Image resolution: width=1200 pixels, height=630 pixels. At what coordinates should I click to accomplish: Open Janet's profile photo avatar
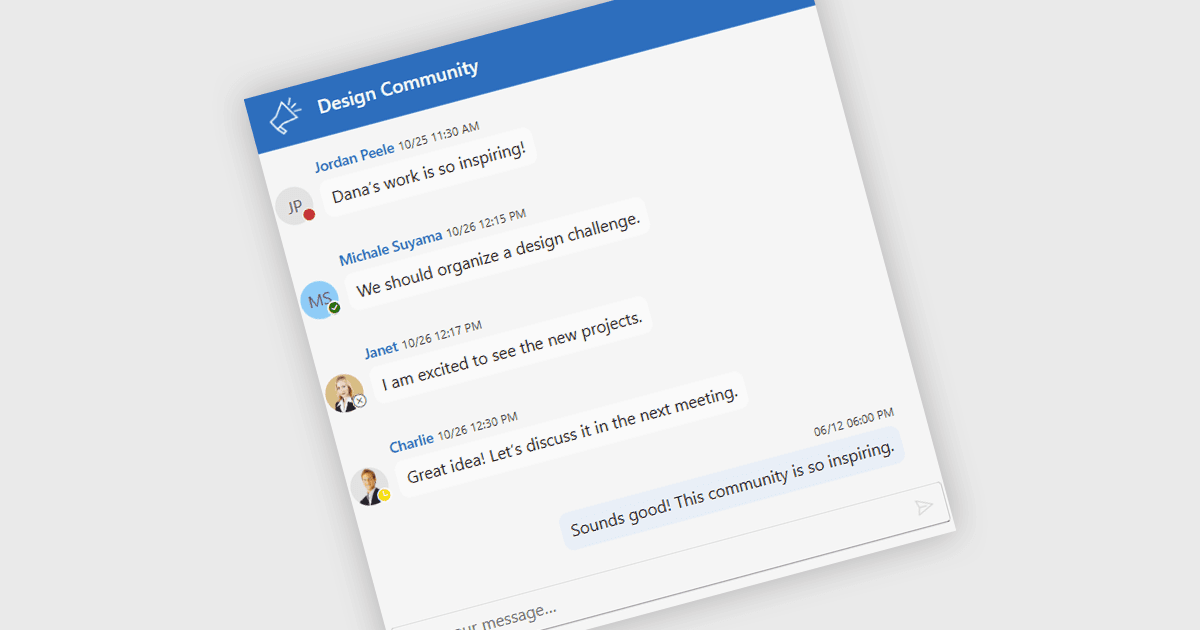(x=345, y=393)
